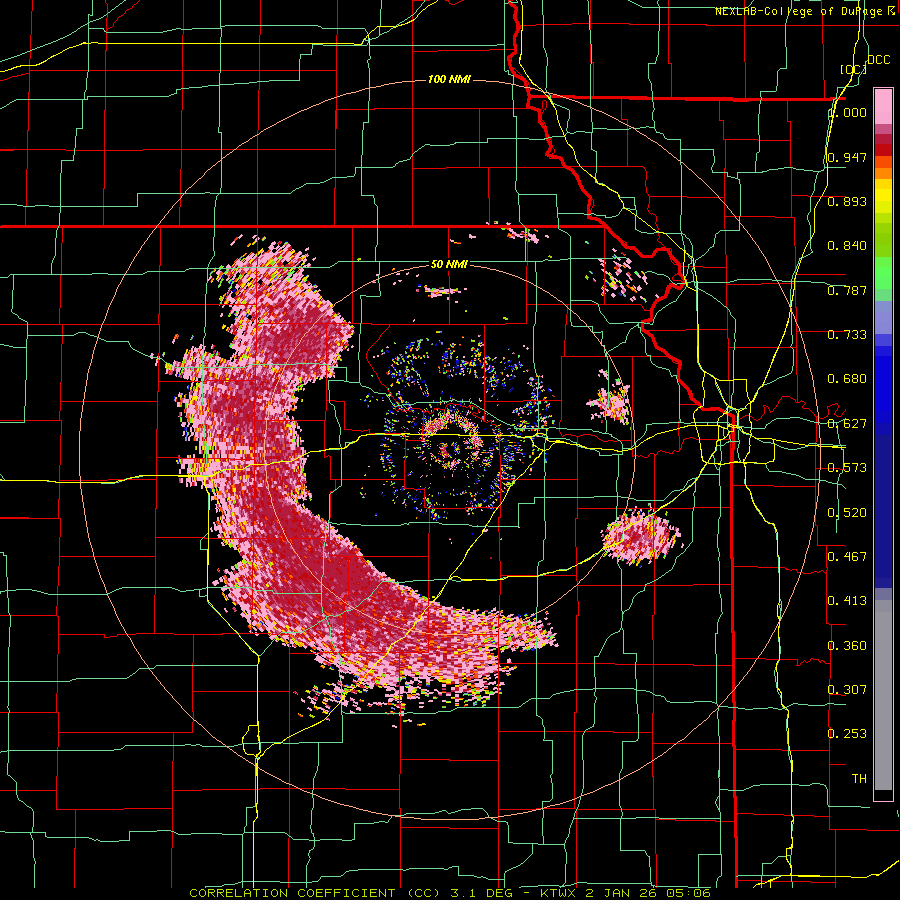Click the 0.573 legend value
Viewport: 900px width, 900px height.
(x=847, y=468)
